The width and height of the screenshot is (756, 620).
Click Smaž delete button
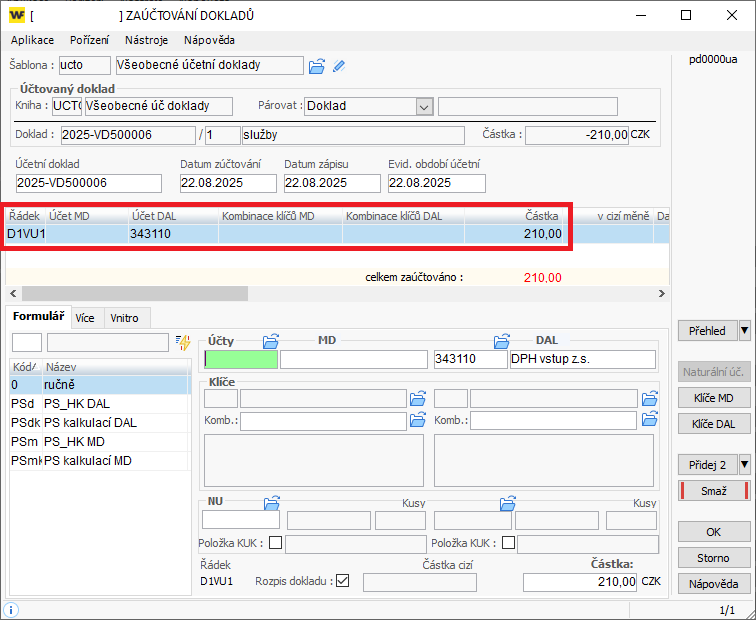click(714, 491)
